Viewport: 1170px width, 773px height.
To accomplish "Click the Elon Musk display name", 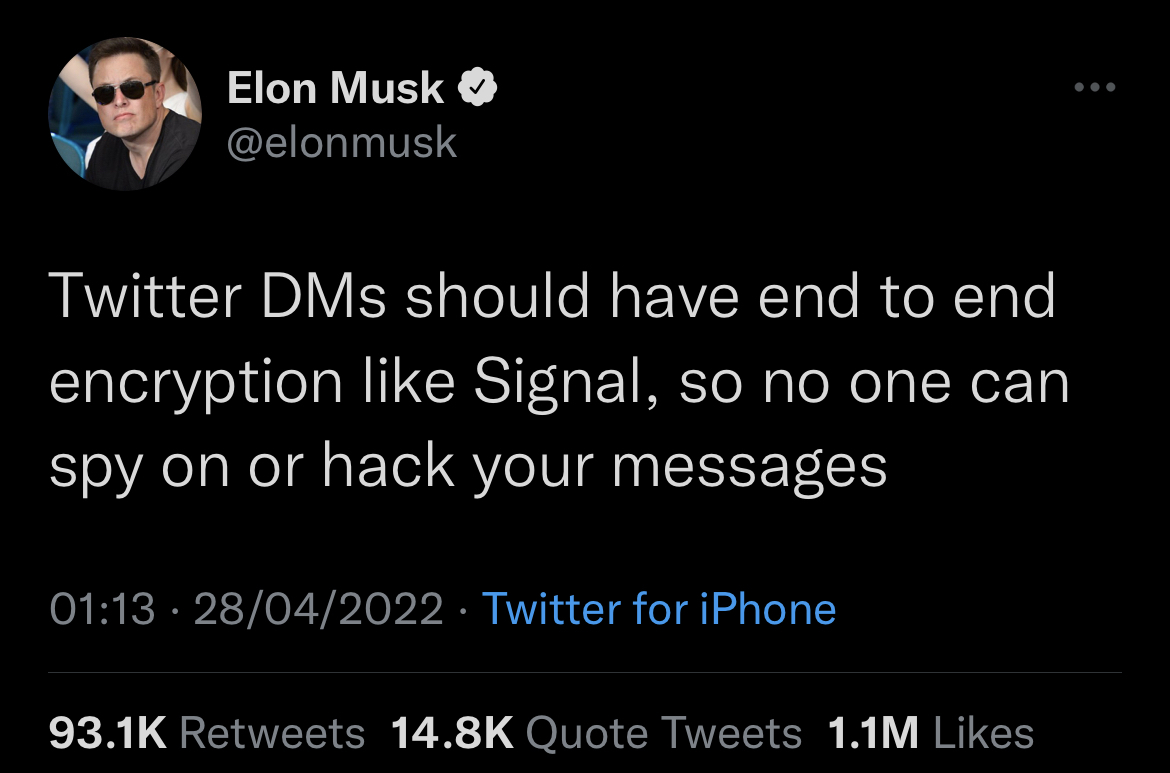I will [335, 88].
